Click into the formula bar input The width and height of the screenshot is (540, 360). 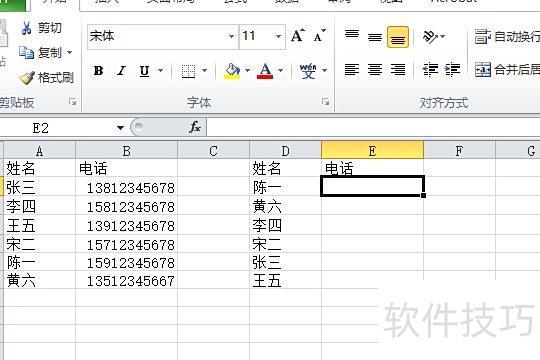(373, 128)
